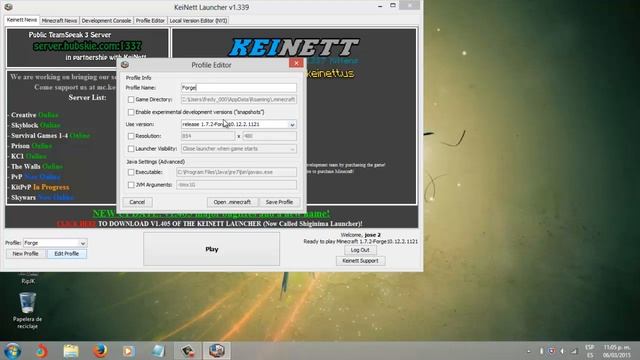This screenshot has height=360, width=640.
Task: Click the Game Directory path field
Action: (239, 100)
